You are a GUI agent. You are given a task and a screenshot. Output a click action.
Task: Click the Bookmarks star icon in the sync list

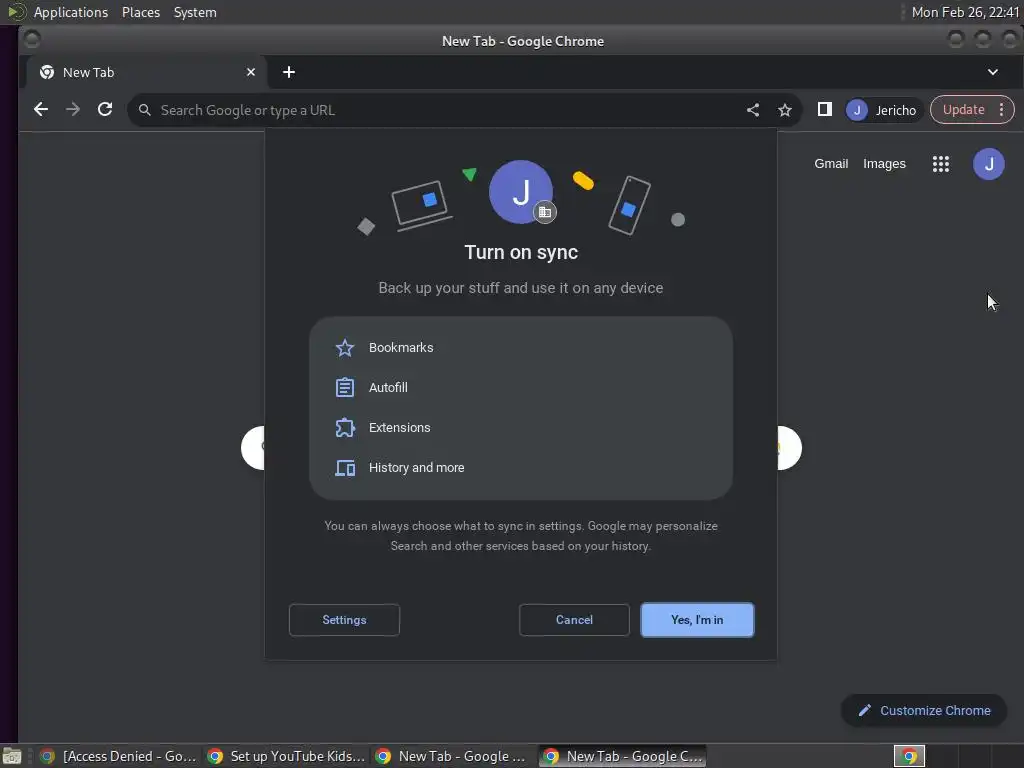[x=345, y=348]
